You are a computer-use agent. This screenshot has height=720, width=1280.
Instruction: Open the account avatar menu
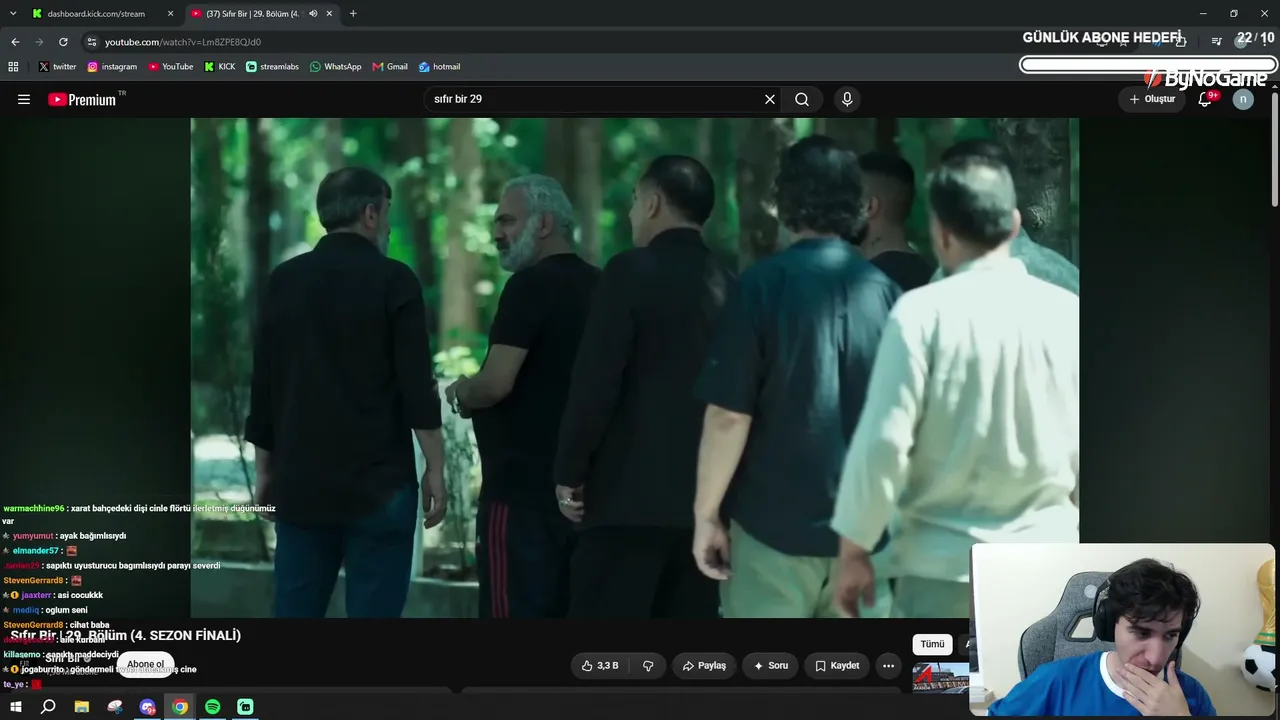point(1243,99)
